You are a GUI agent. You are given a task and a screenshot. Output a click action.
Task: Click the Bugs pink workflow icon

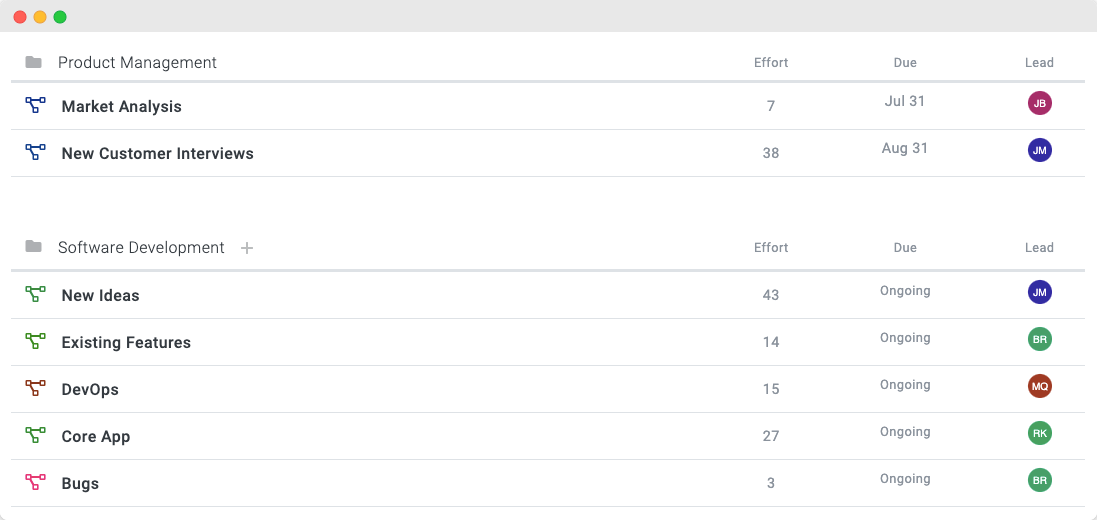pos(35,482)
